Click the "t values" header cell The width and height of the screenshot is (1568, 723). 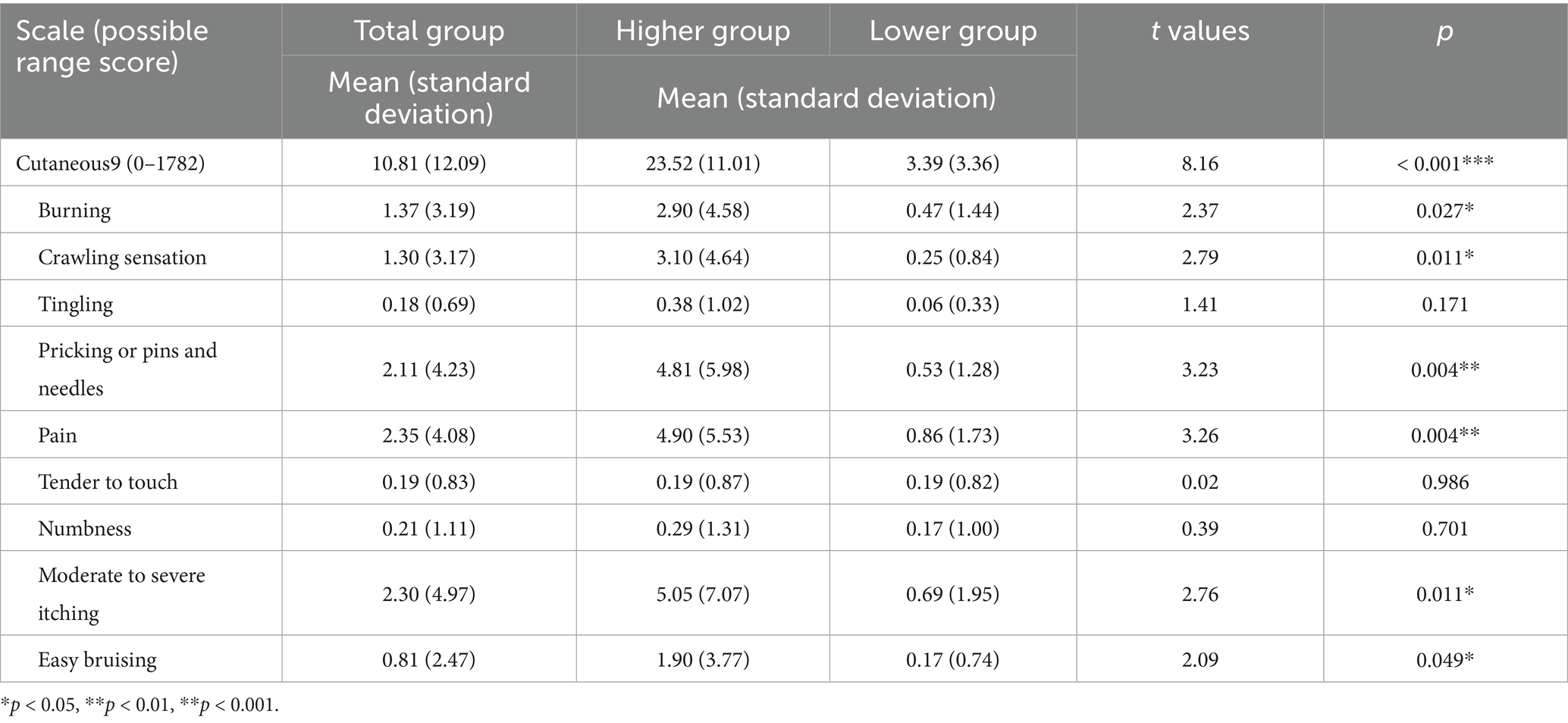pyautogui.click(x=1200, y=31)
